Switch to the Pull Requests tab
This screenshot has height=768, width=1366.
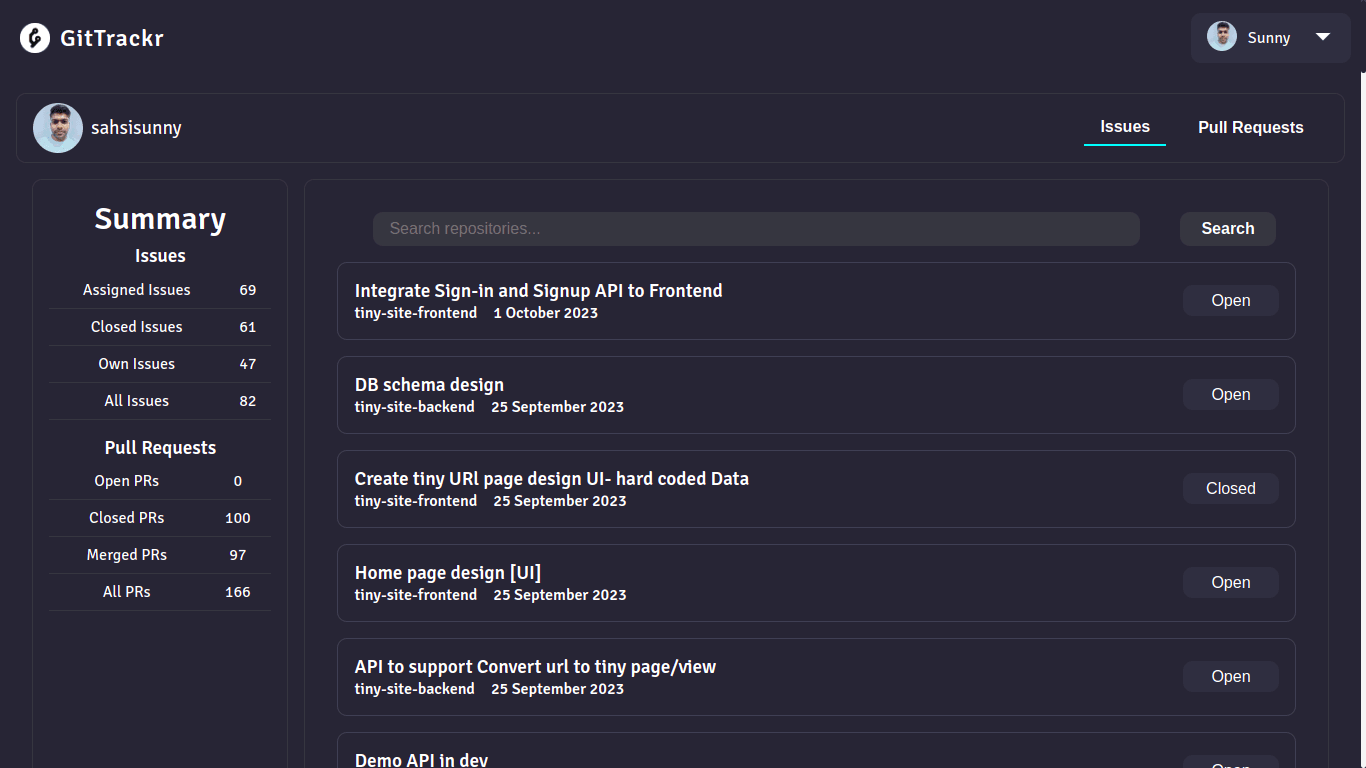click(x=1250, y=128)
